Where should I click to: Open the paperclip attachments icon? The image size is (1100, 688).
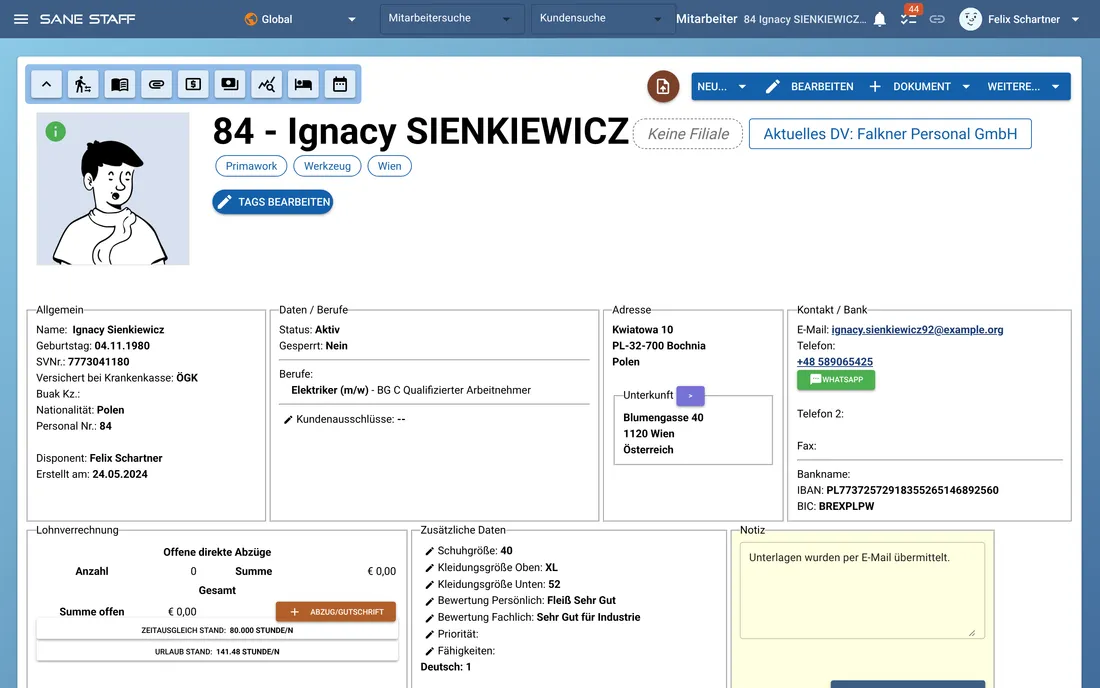(x=156, y=84)
